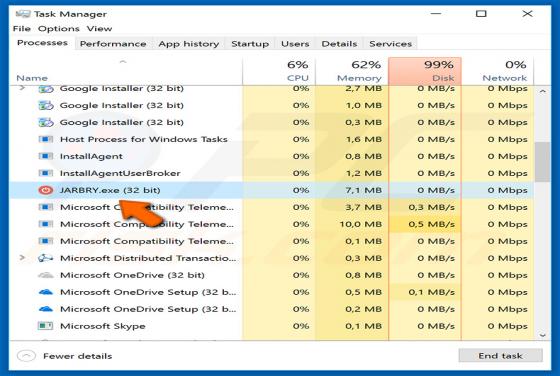Click the Microsoft Skype process icon
Screen dimensions: 560x376
(x=46, y=326)
